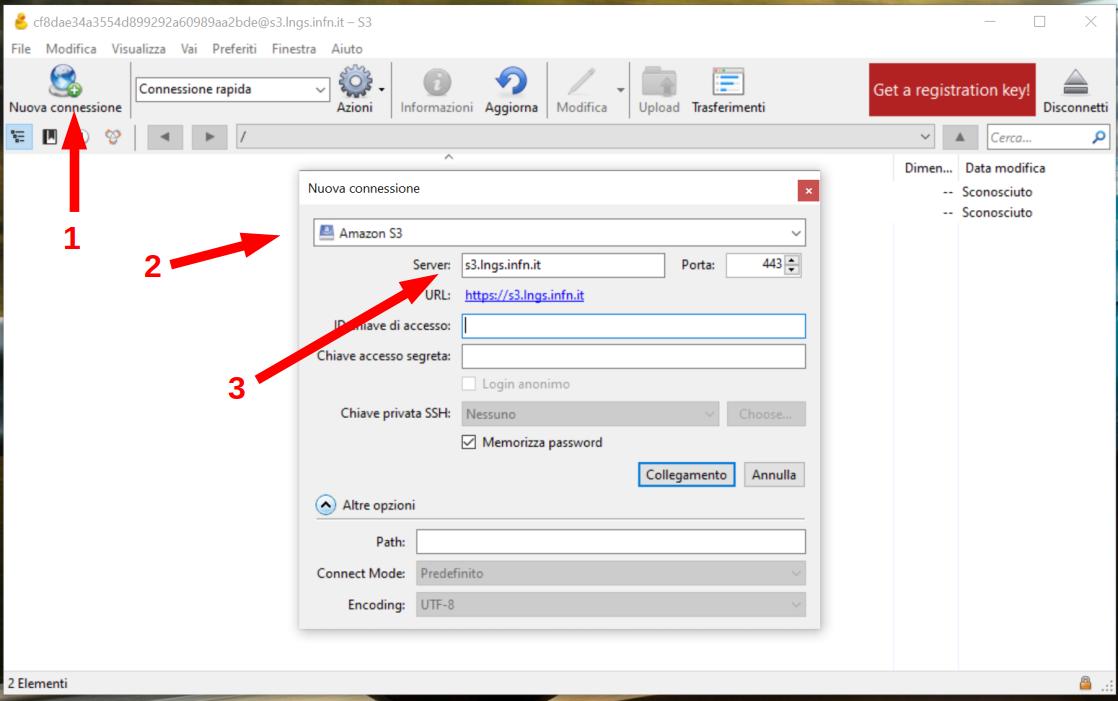Click the Annulla button

click(x=774, y=475)
